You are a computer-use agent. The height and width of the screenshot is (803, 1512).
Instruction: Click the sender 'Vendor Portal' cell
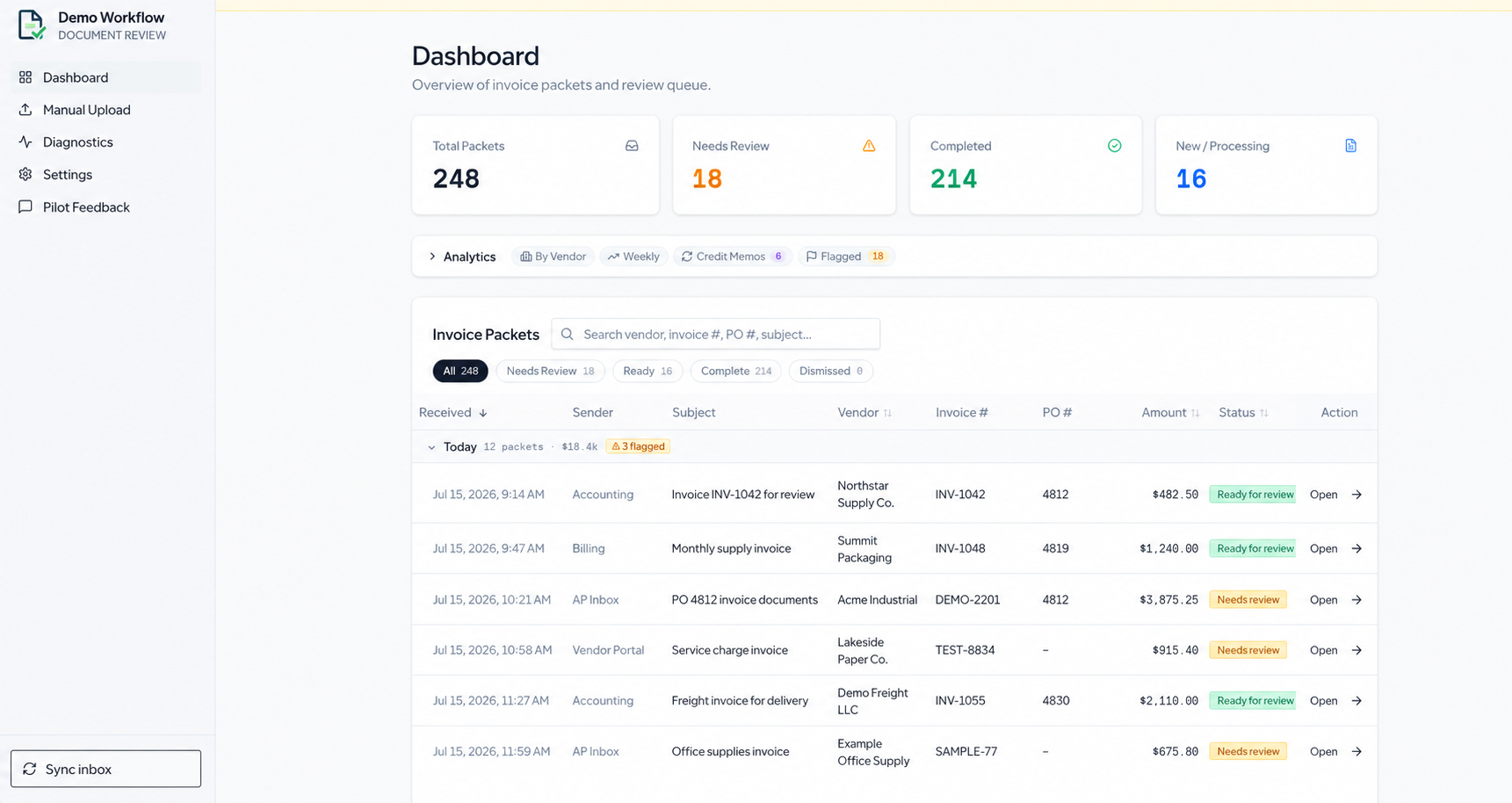tap(608, 651)
